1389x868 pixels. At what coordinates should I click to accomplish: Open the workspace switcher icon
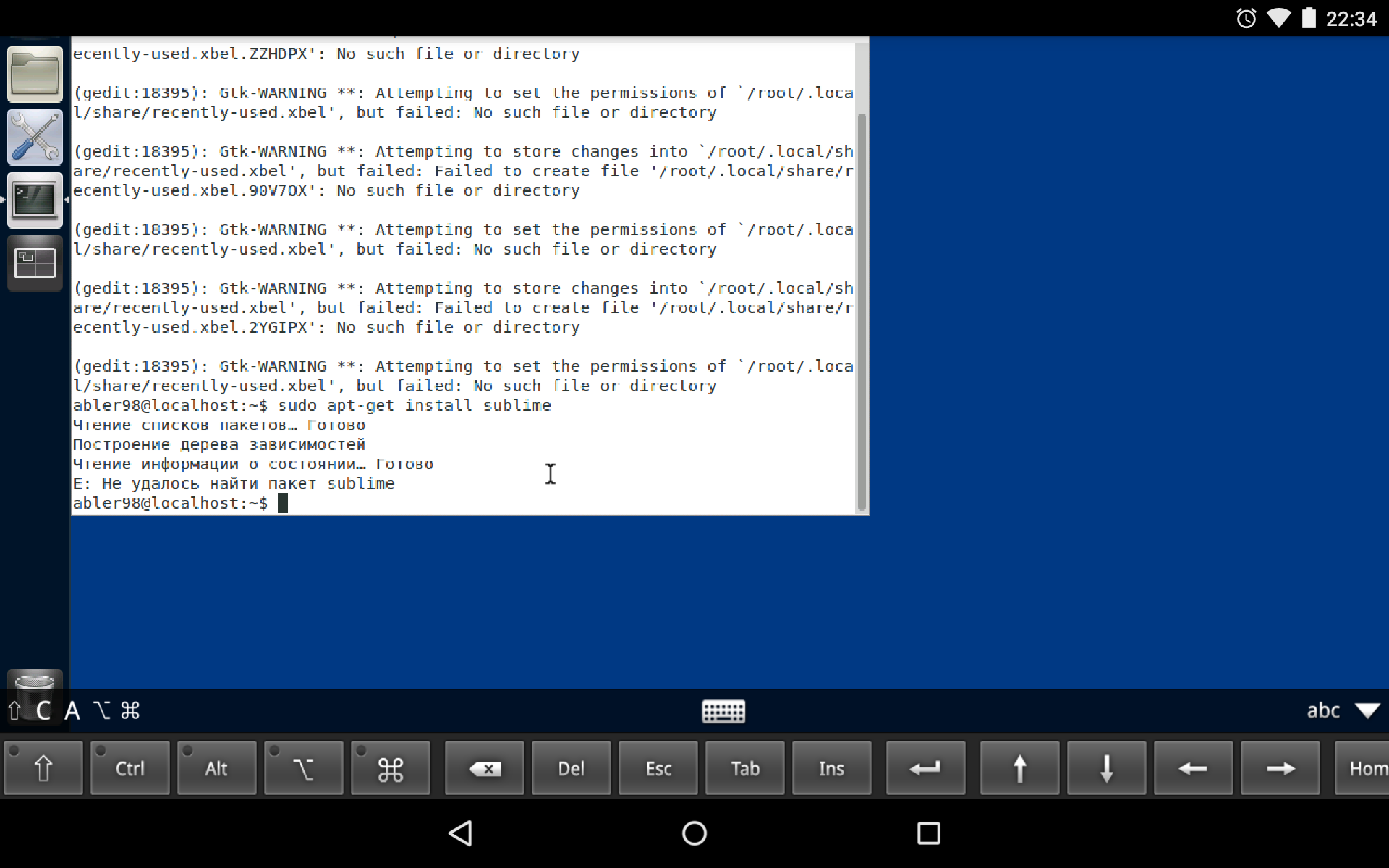pos(35,263)
